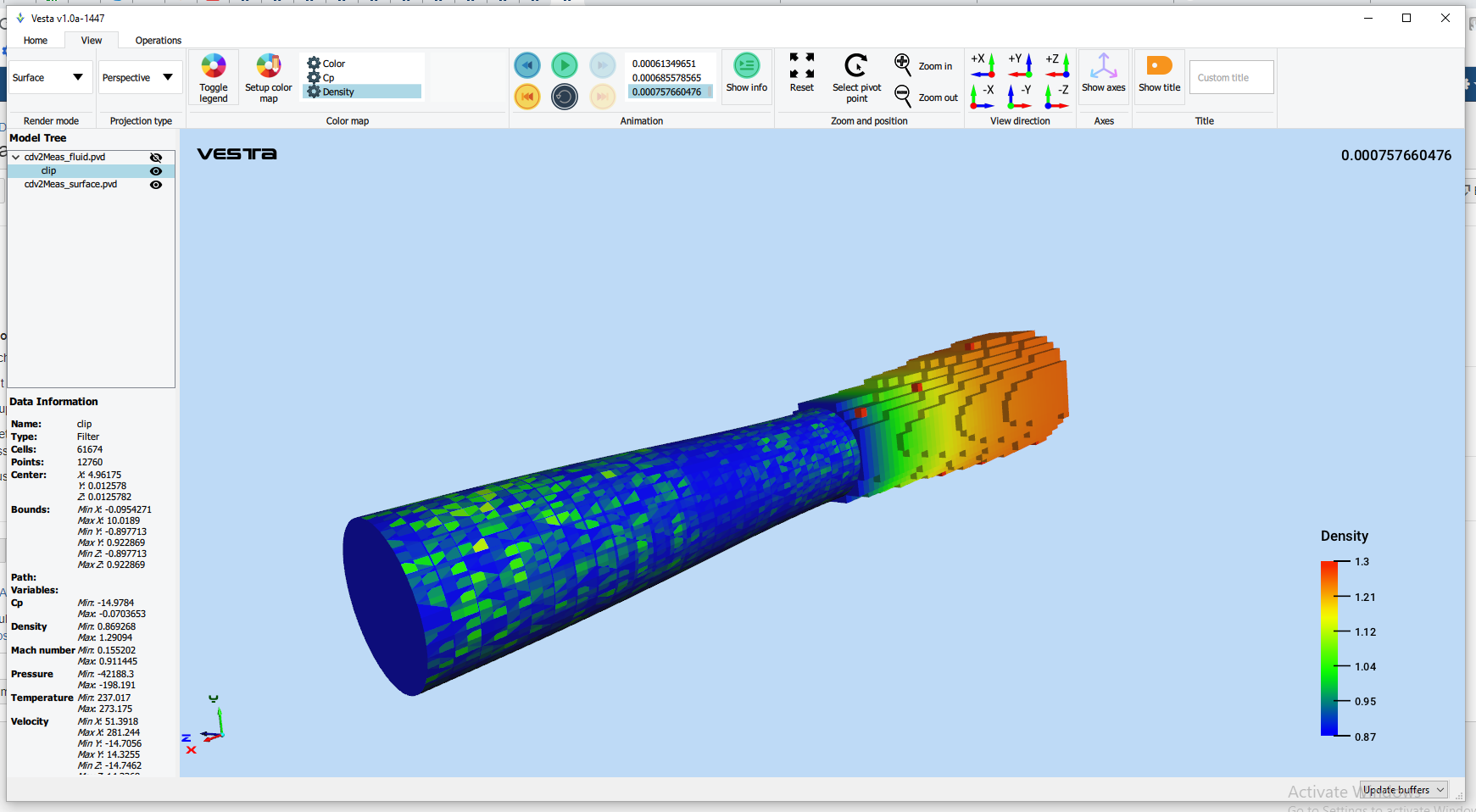
Task: Zoom out of the model
Action: (x=926, y=97)
